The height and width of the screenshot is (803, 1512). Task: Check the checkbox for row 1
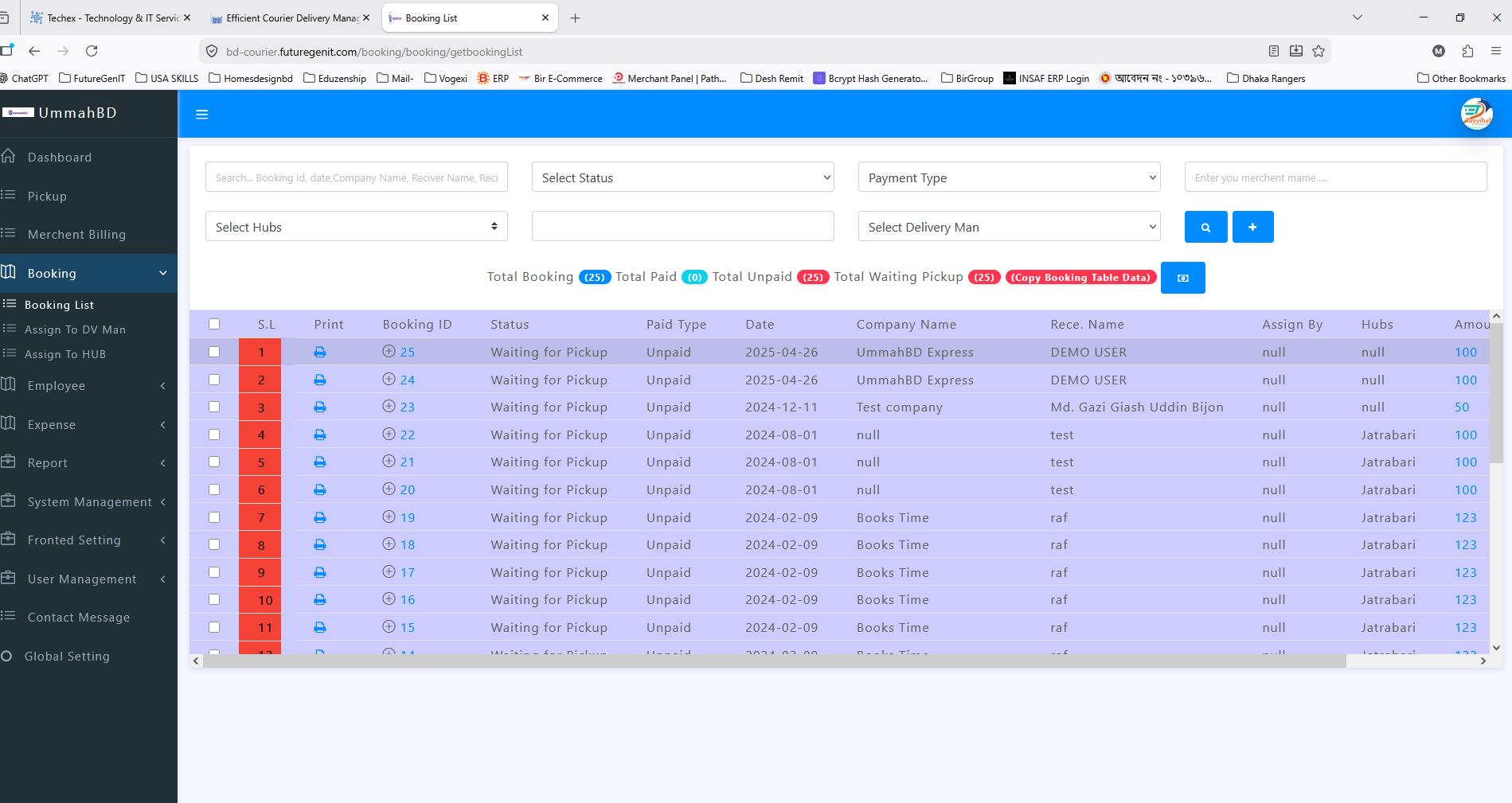click(214, 352)
